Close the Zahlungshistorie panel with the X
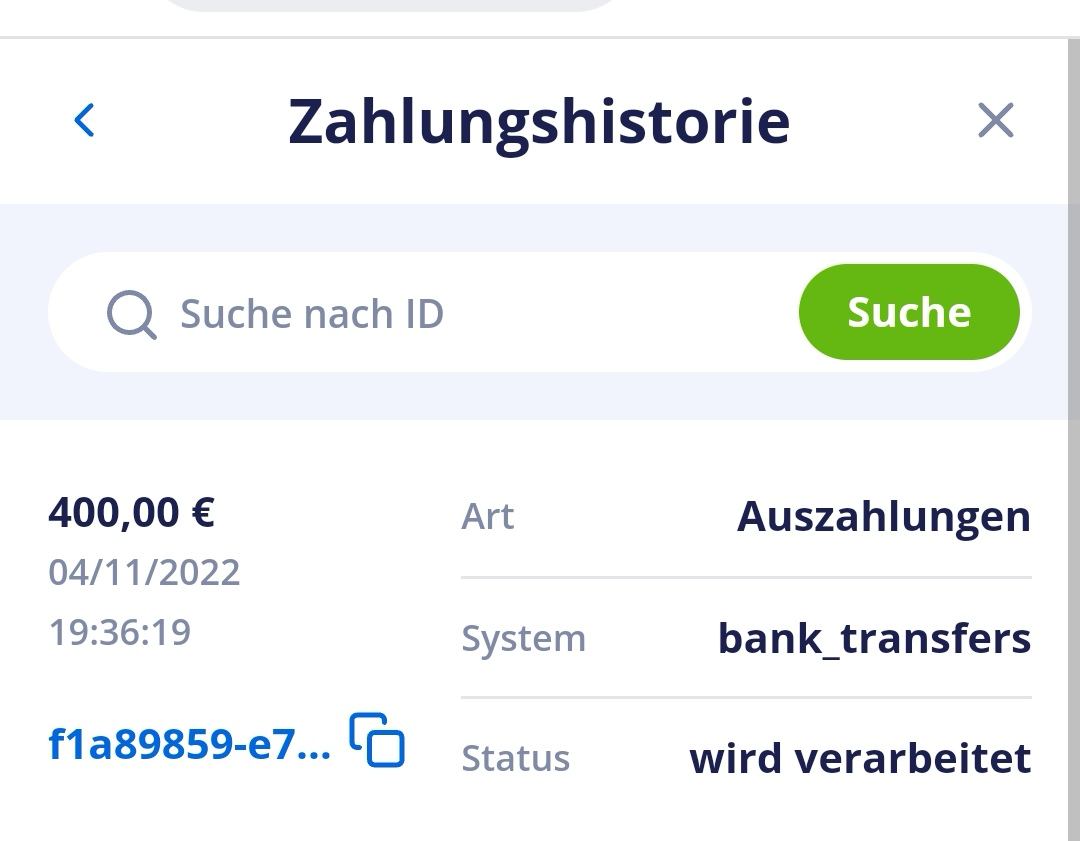The width and height of the screenshot is (1080, 841). point(995,121)
